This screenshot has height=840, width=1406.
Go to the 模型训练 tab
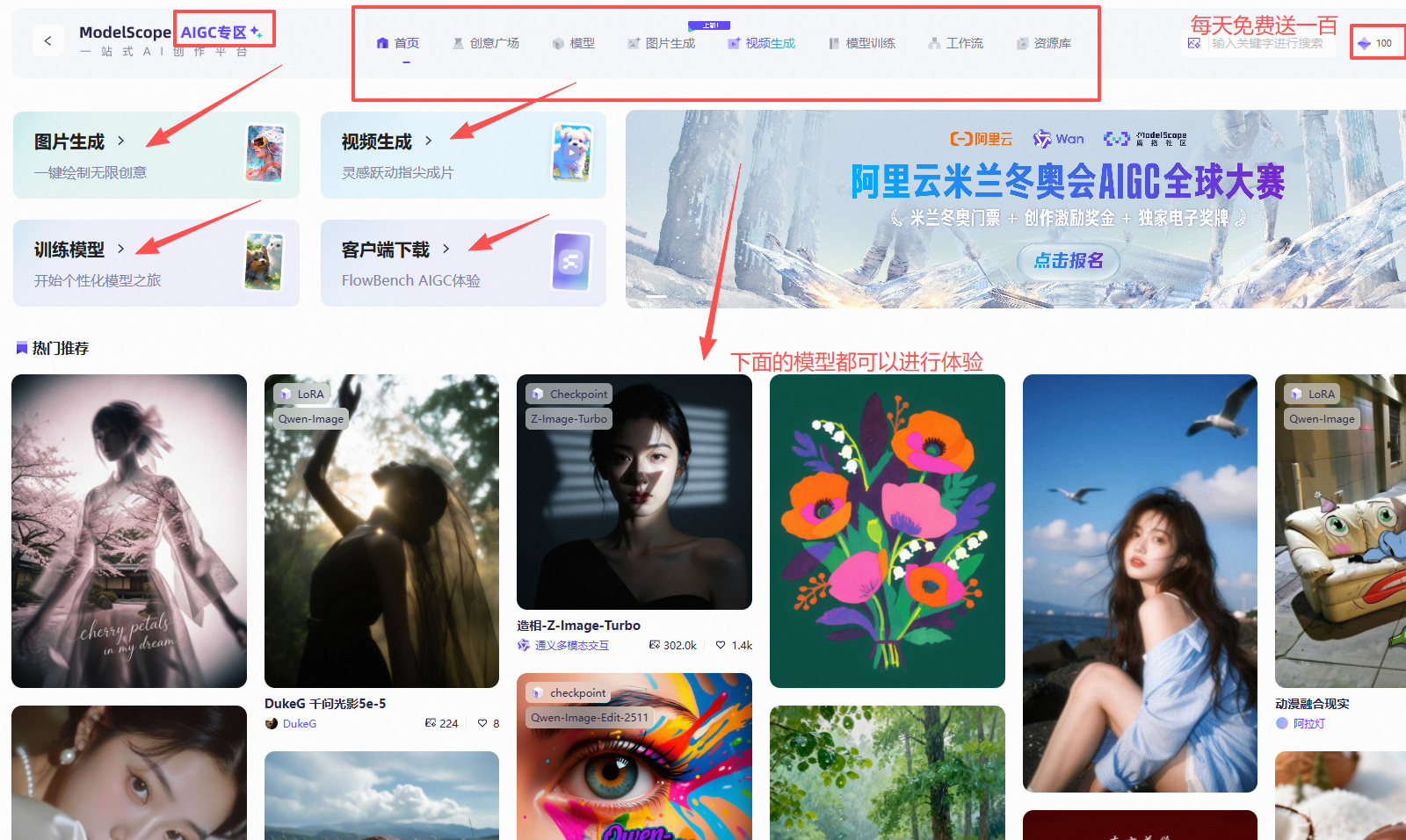tap(862, 43)
